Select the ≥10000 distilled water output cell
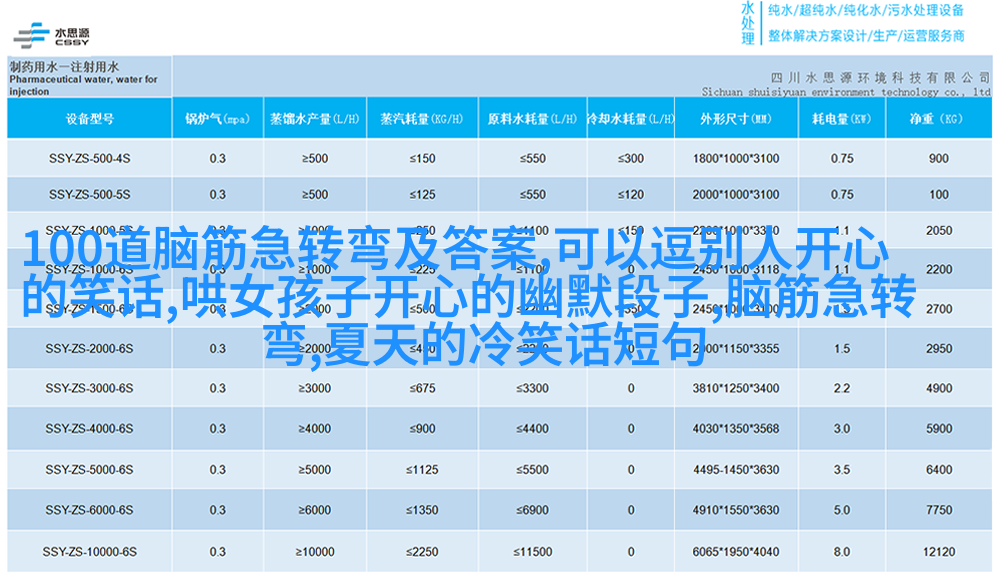Screen dimensions: 1000x581 (314, 551)
